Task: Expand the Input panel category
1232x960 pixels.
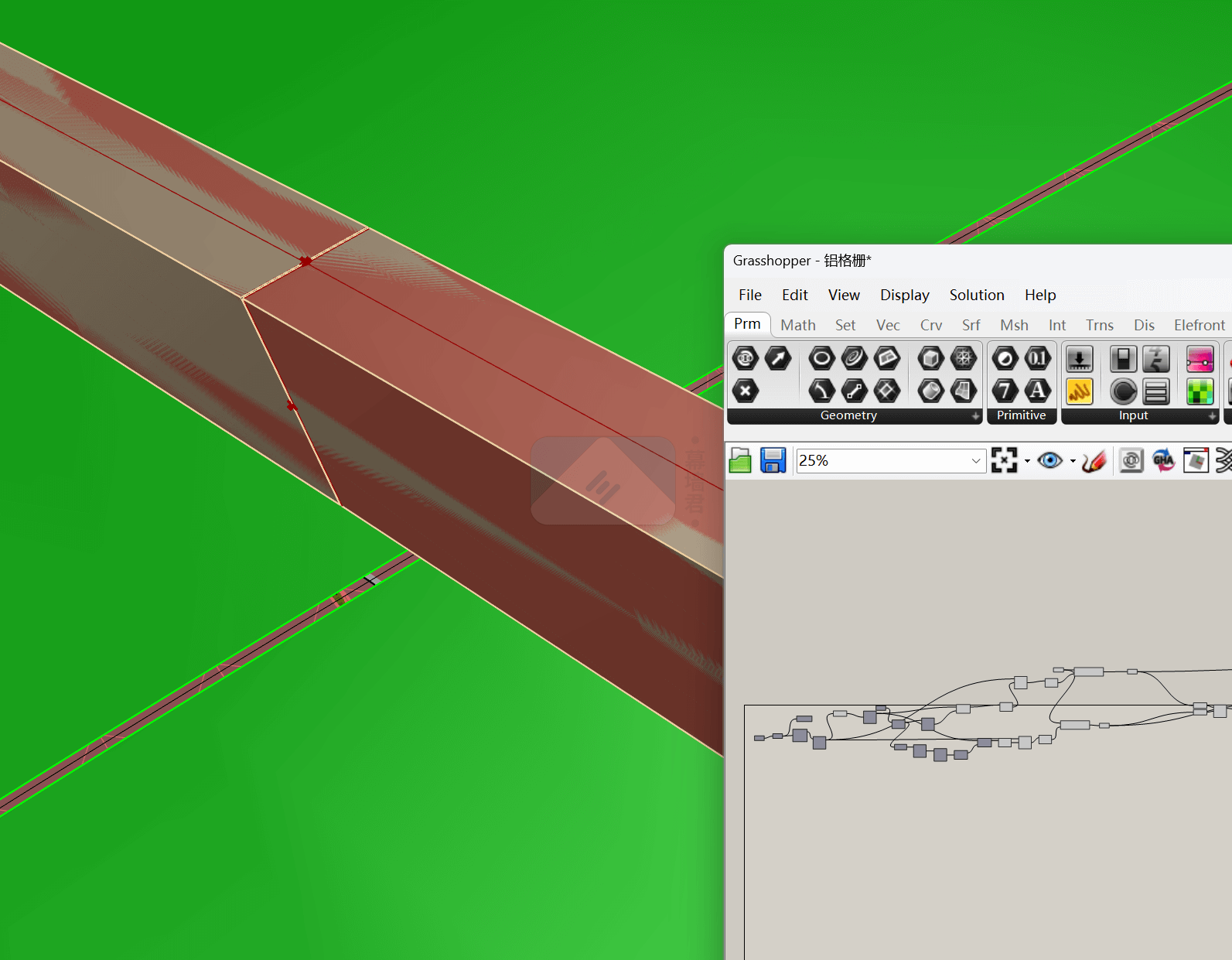Action: click(1212, 416)
